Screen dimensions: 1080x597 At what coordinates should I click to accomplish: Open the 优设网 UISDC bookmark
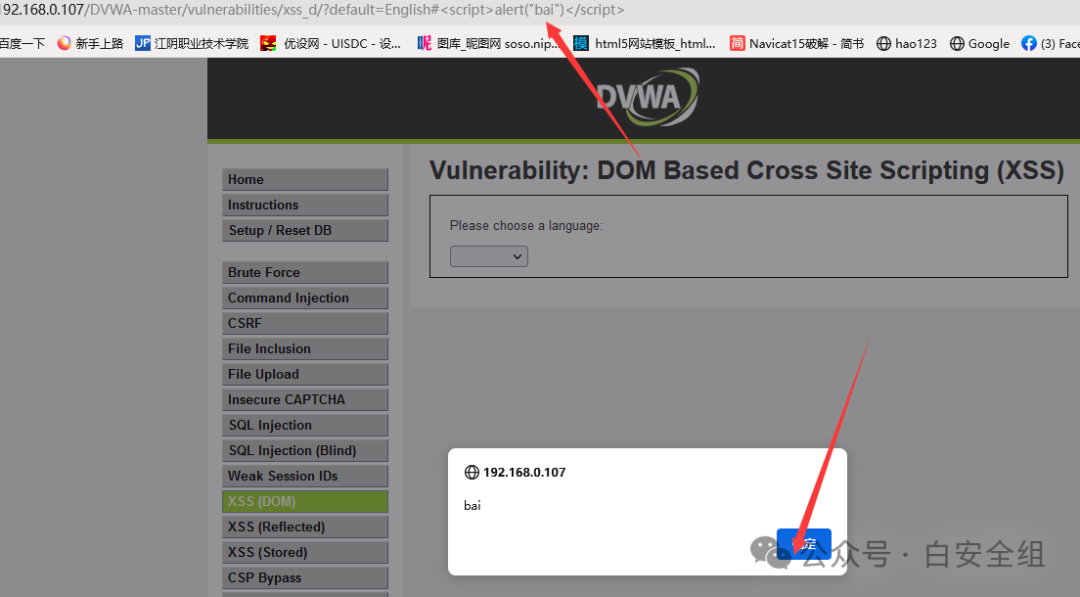330,43
